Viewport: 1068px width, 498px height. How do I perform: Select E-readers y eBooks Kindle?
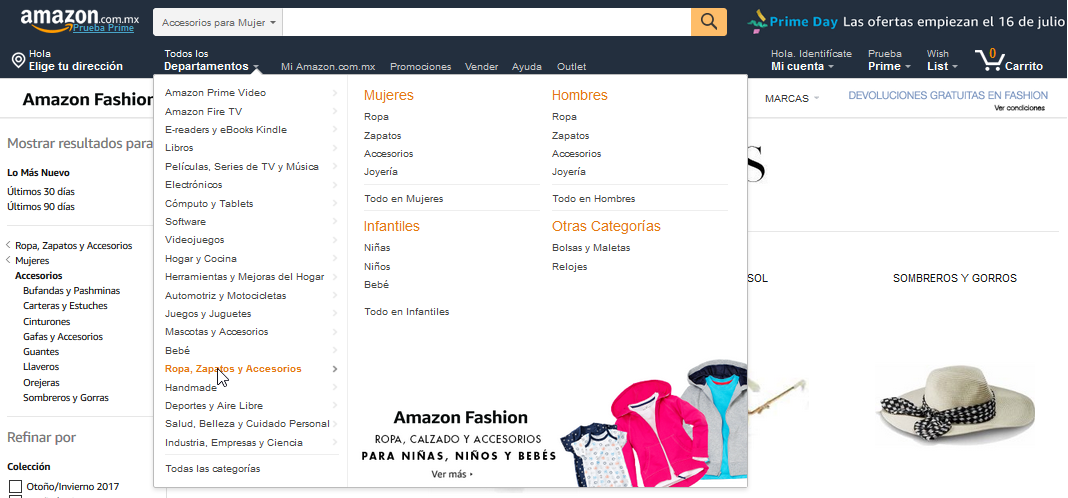(226, 130)
